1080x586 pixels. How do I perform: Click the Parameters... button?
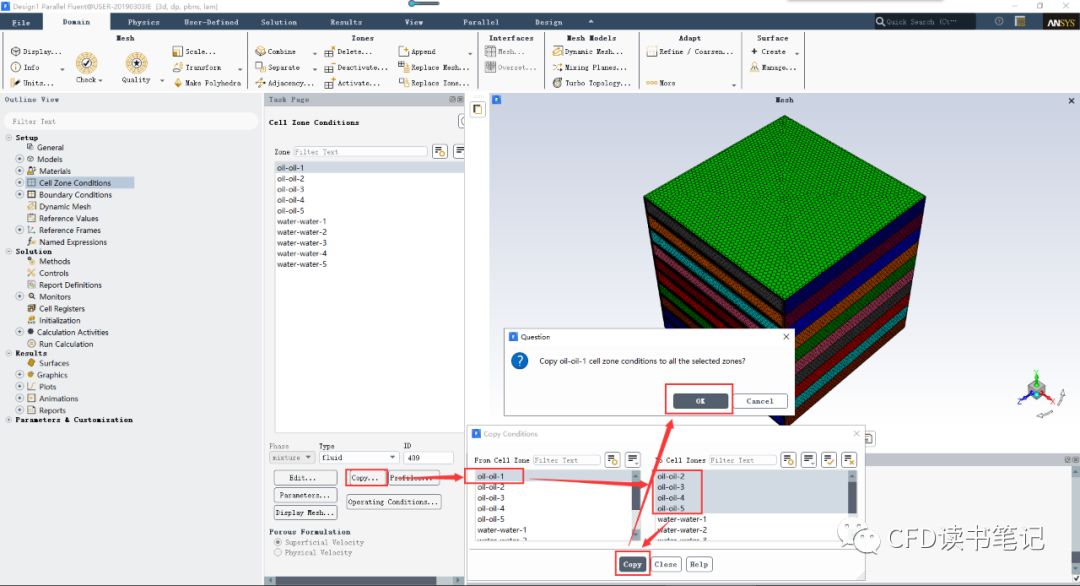305,495
